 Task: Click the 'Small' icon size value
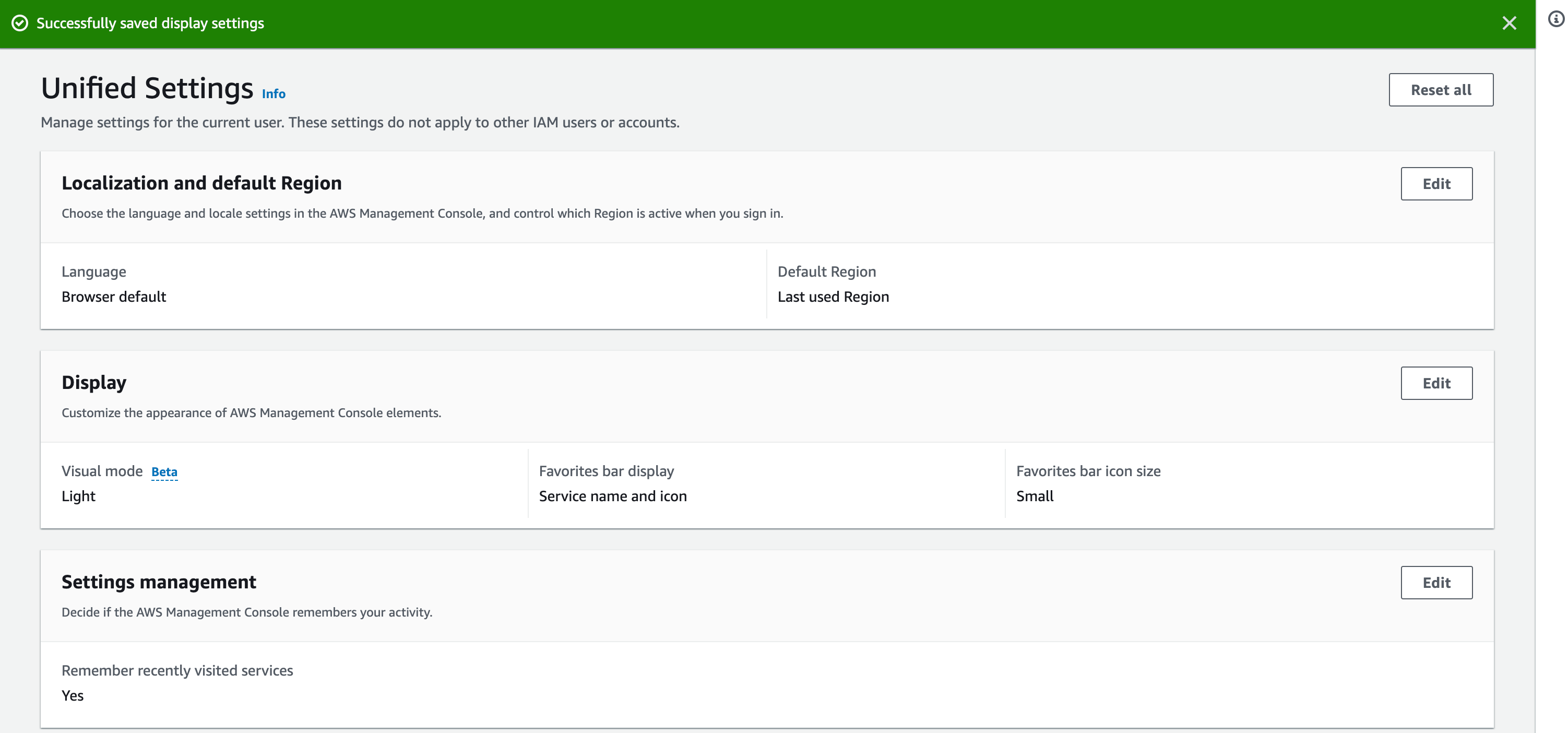pos(1035,496)
